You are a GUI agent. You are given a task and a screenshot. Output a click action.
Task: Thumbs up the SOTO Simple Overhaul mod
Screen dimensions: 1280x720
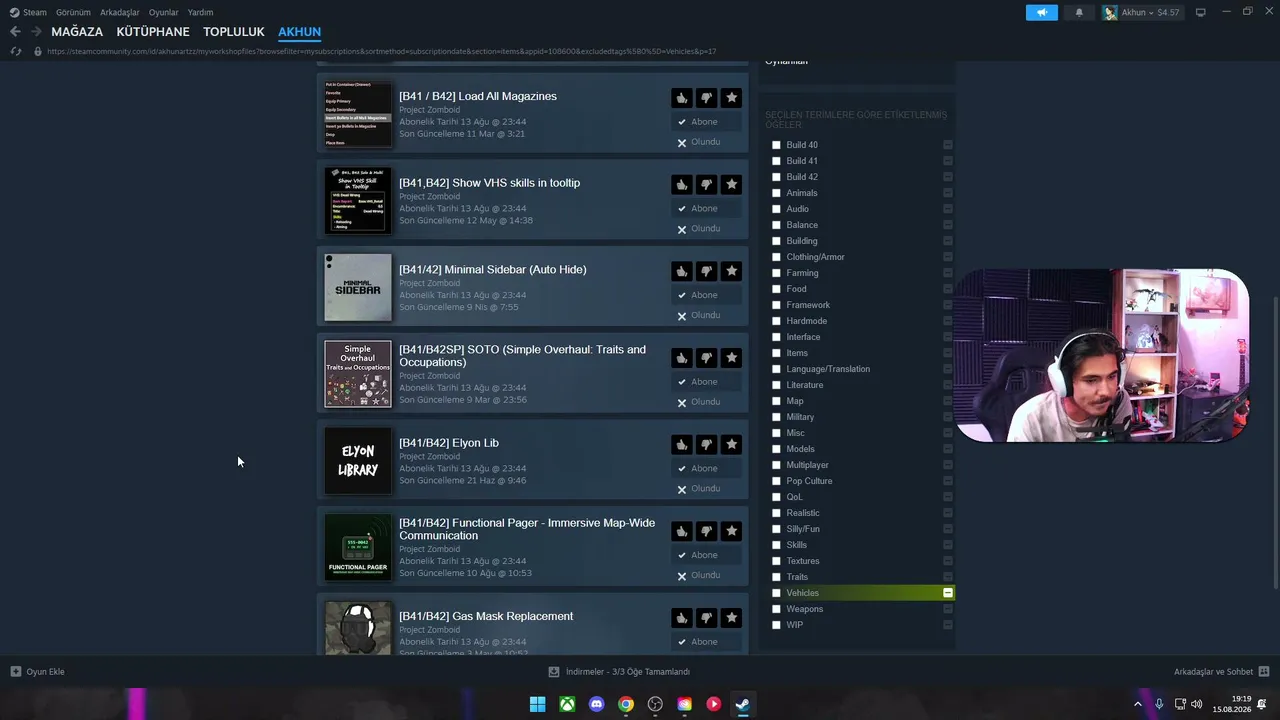(x=681, y=358)
